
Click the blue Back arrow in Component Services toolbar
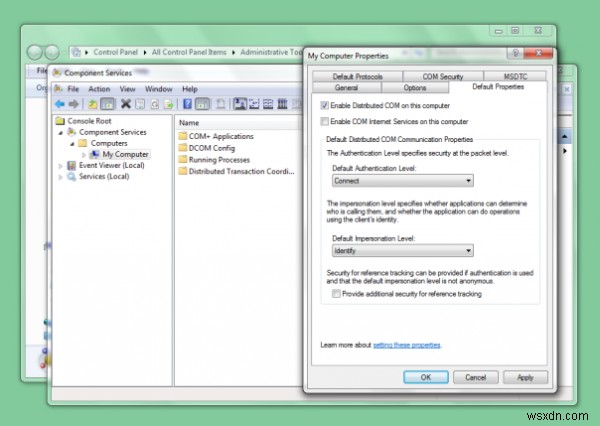click(x=59, y=104)
